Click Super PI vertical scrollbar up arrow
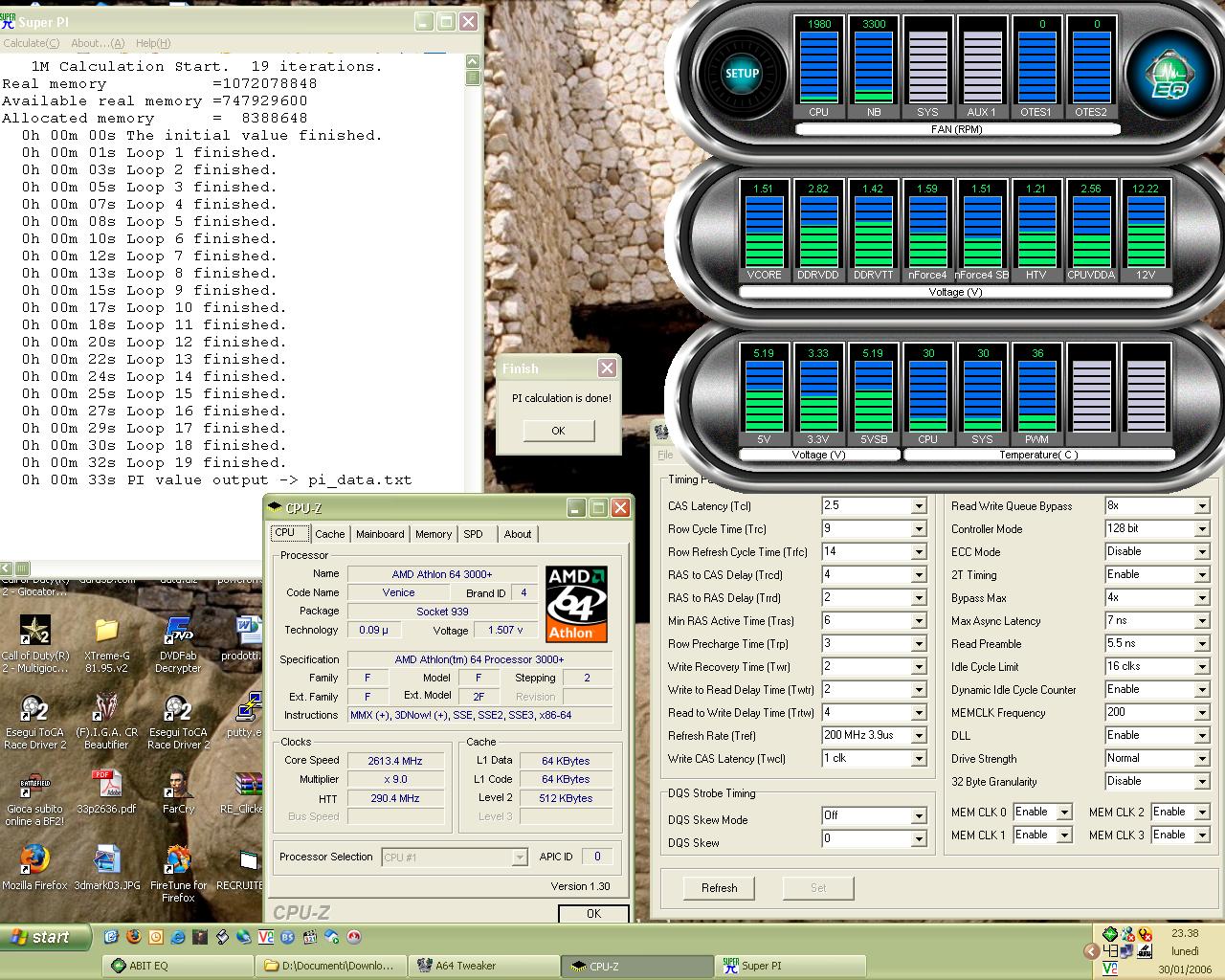Viewport: 1225px width, 980px height. [x=473, y=61]
